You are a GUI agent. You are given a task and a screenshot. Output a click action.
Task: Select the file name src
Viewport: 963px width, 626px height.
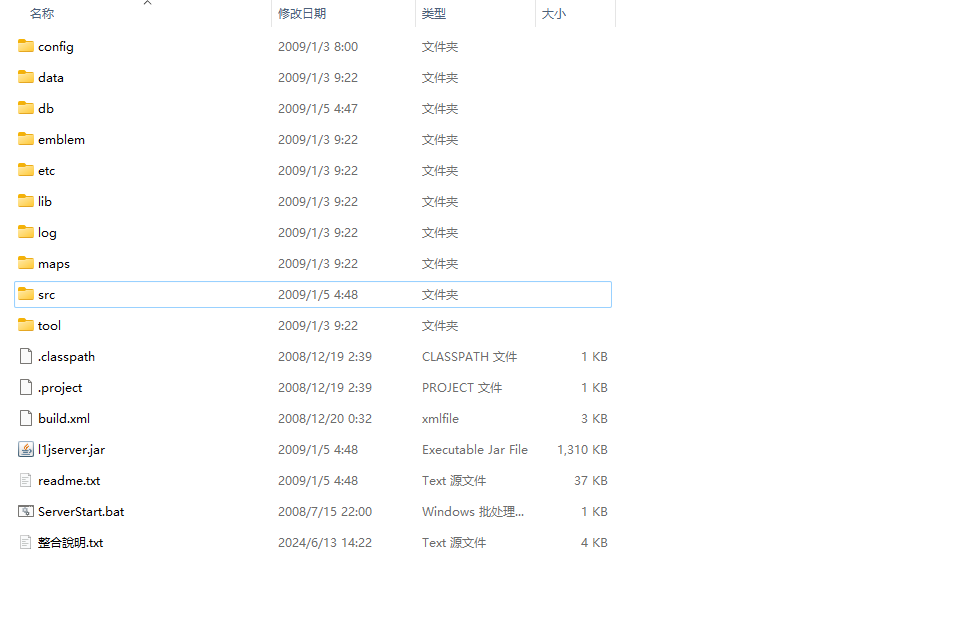pyautogui.click(x=47, y=295)
